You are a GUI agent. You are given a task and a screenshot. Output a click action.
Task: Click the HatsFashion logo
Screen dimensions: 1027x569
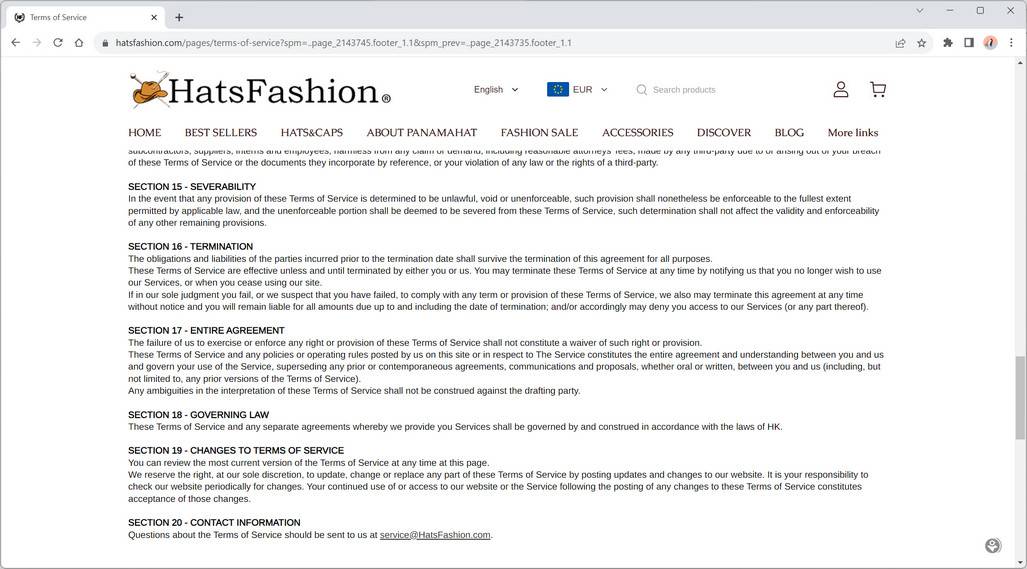point(261,90)
